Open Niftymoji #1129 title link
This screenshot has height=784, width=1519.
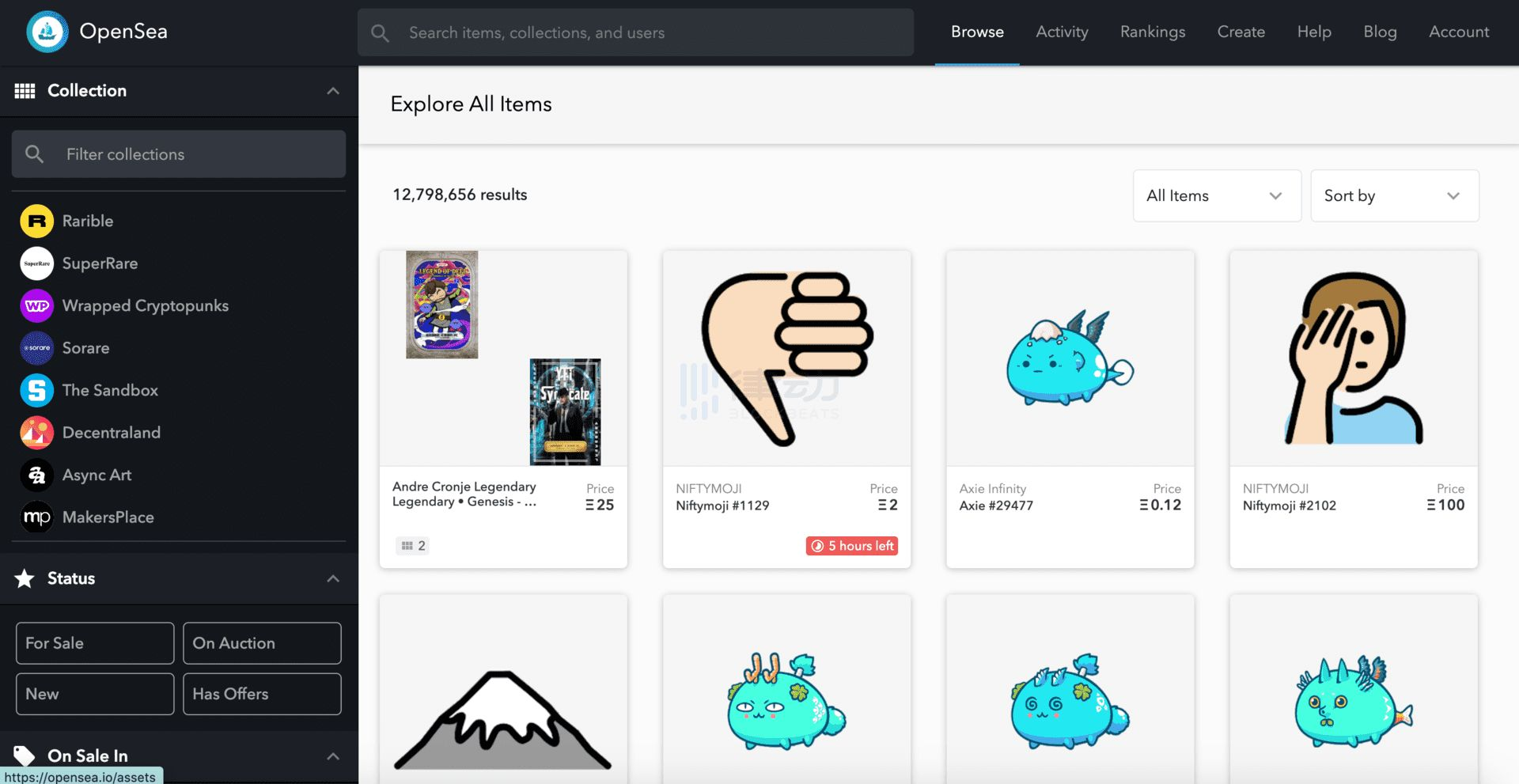pos(722,506)
